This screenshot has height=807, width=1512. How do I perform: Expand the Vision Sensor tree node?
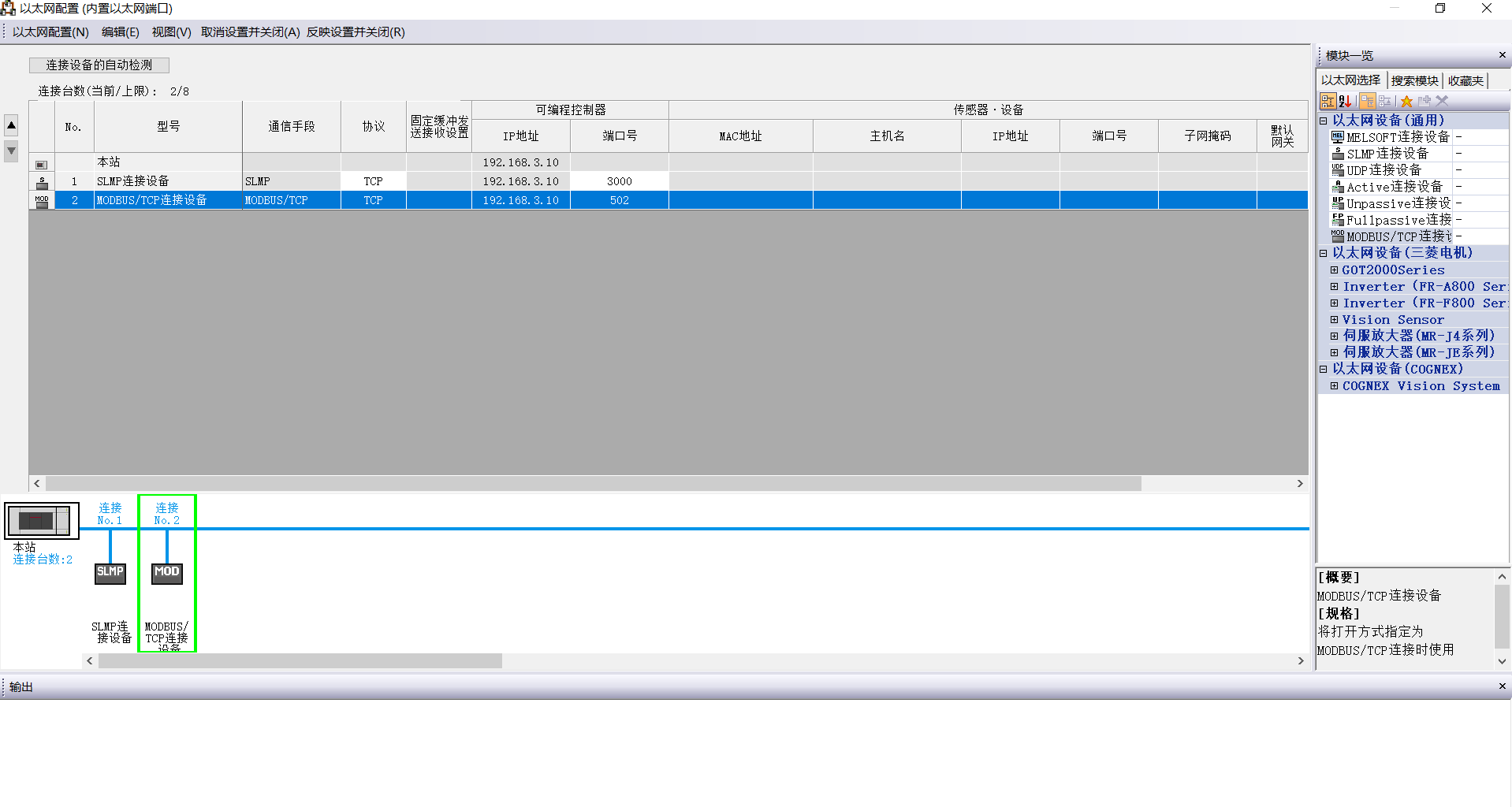coord(1334,320)
